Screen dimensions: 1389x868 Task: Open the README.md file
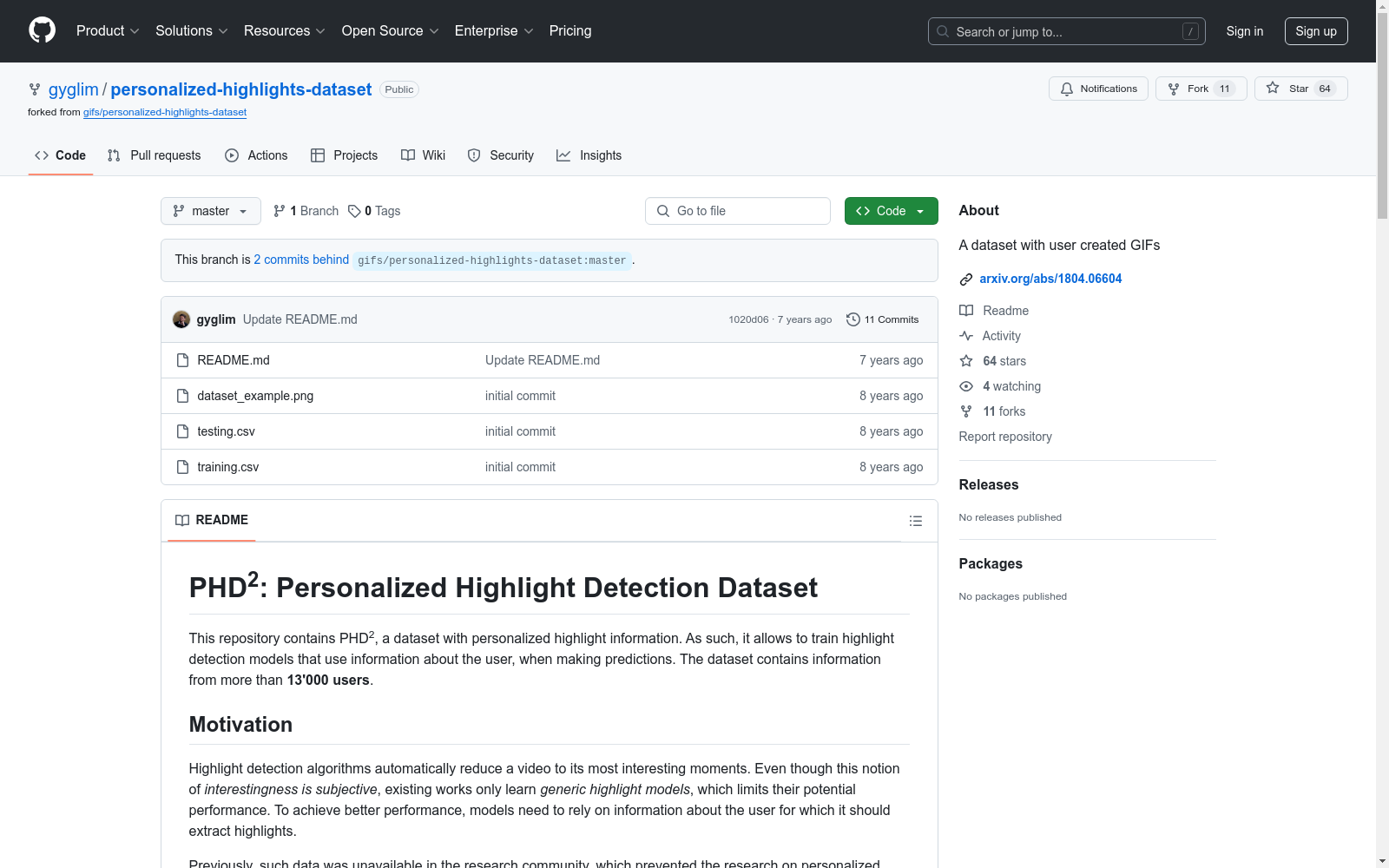coord(234,360)
